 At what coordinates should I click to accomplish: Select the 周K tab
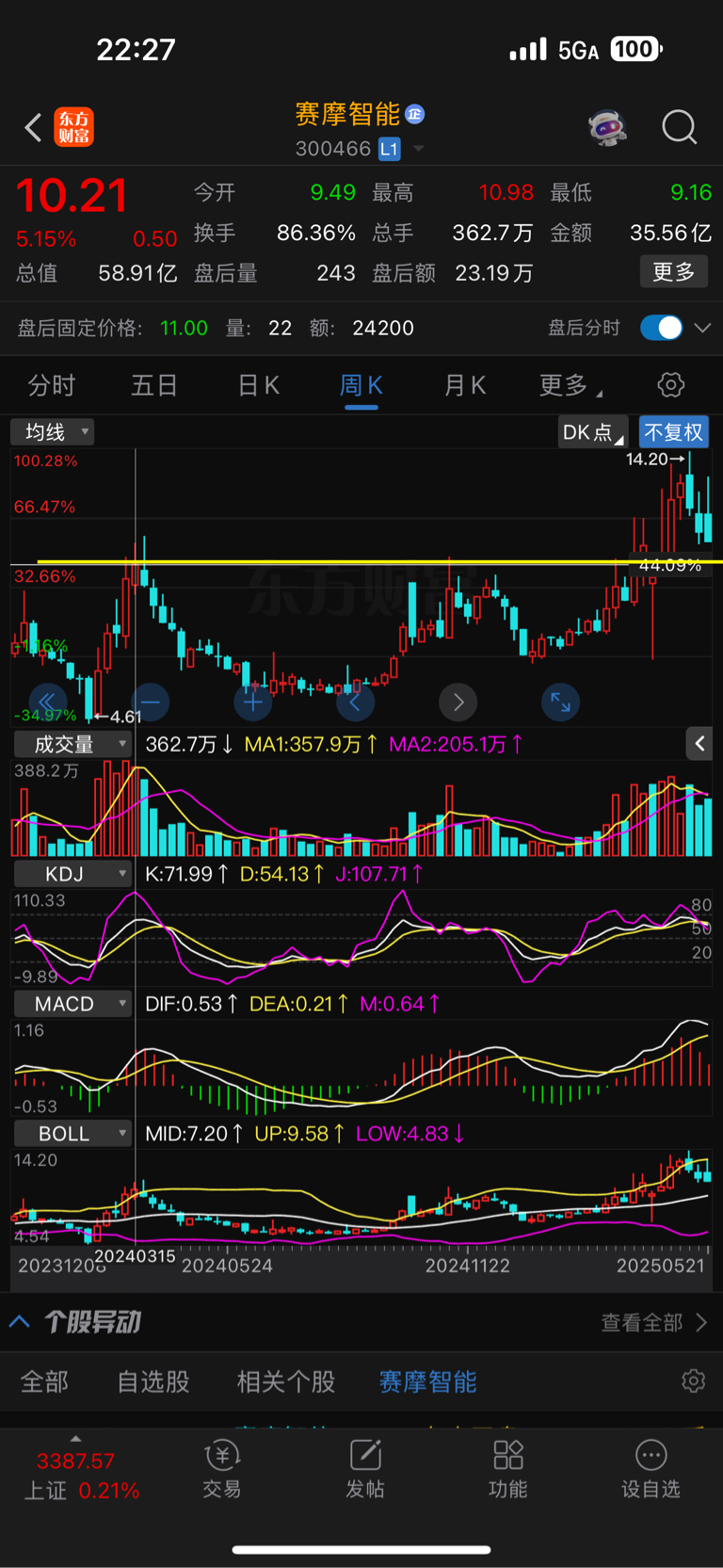[361, 385]
